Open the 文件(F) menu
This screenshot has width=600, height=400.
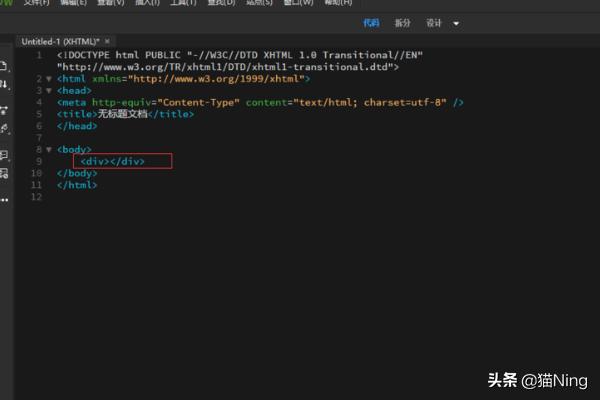(x=37, y=2)
